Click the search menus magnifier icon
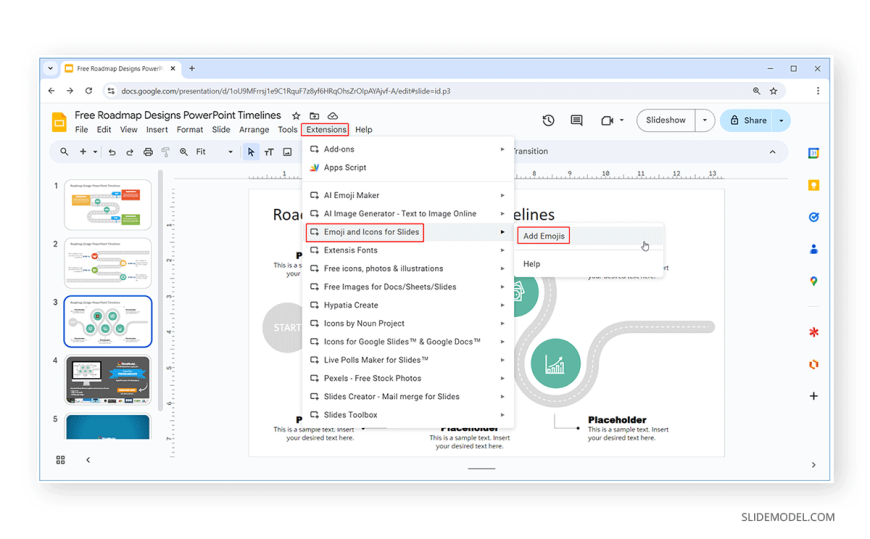 (64, 152)
